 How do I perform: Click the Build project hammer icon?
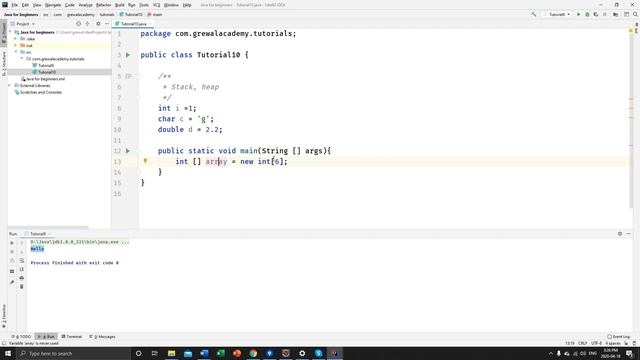[533, 14]
